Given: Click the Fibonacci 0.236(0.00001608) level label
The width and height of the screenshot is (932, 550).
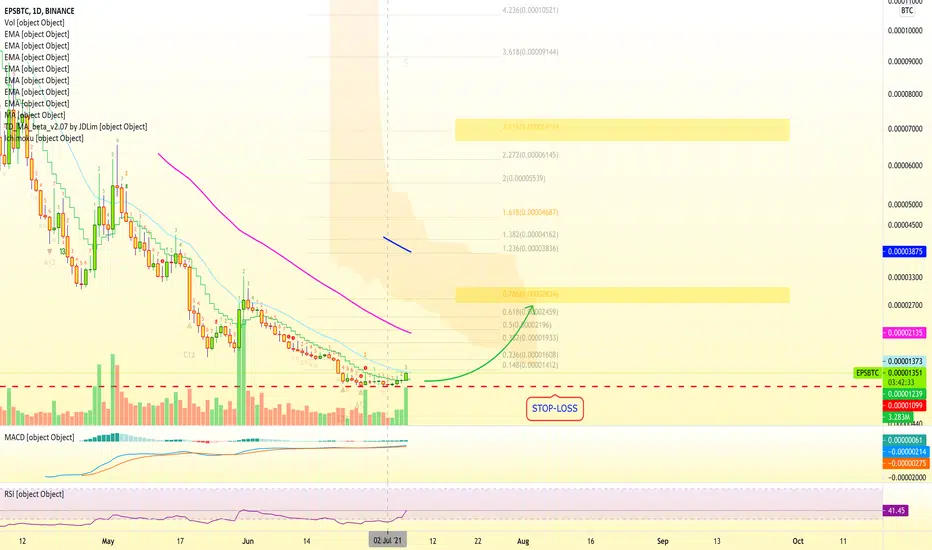Looking at the screenshot, I should tap(530, 354).
